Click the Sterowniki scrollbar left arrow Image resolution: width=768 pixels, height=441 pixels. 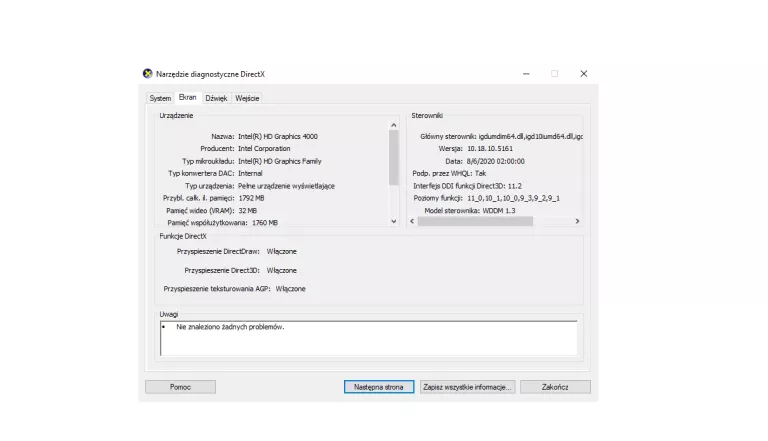click(413, 221)
